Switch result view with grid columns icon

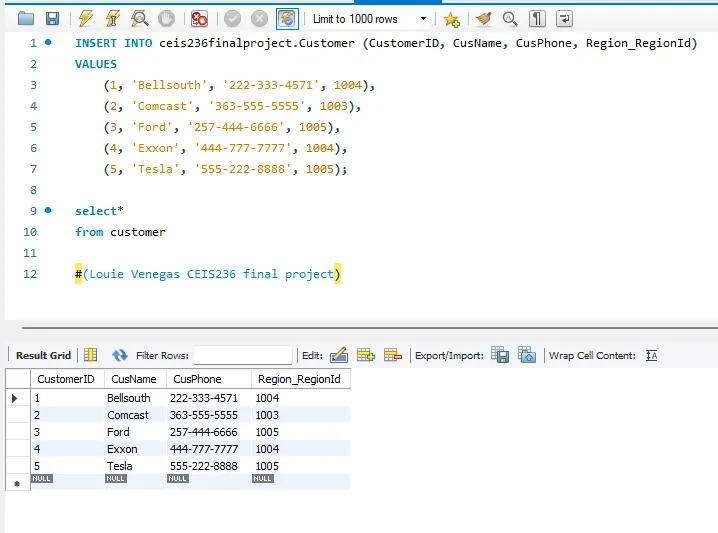pos(91,355)
